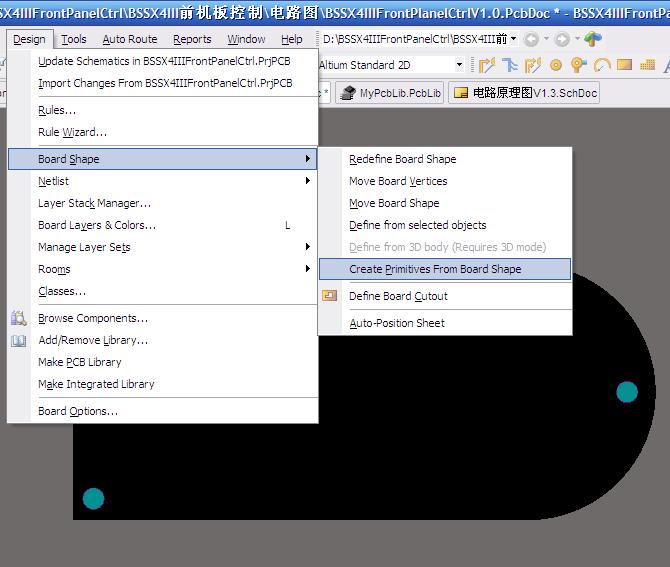
Task: Switch to the MyPcbLib.PcbLib tab
Action: 390,93
